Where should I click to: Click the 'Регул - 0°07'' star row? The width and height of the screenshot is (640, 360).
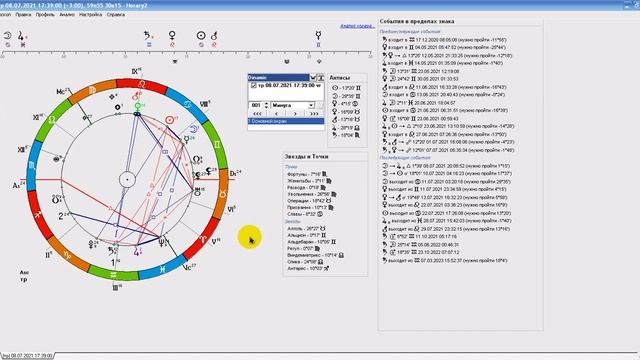point(304,248)
